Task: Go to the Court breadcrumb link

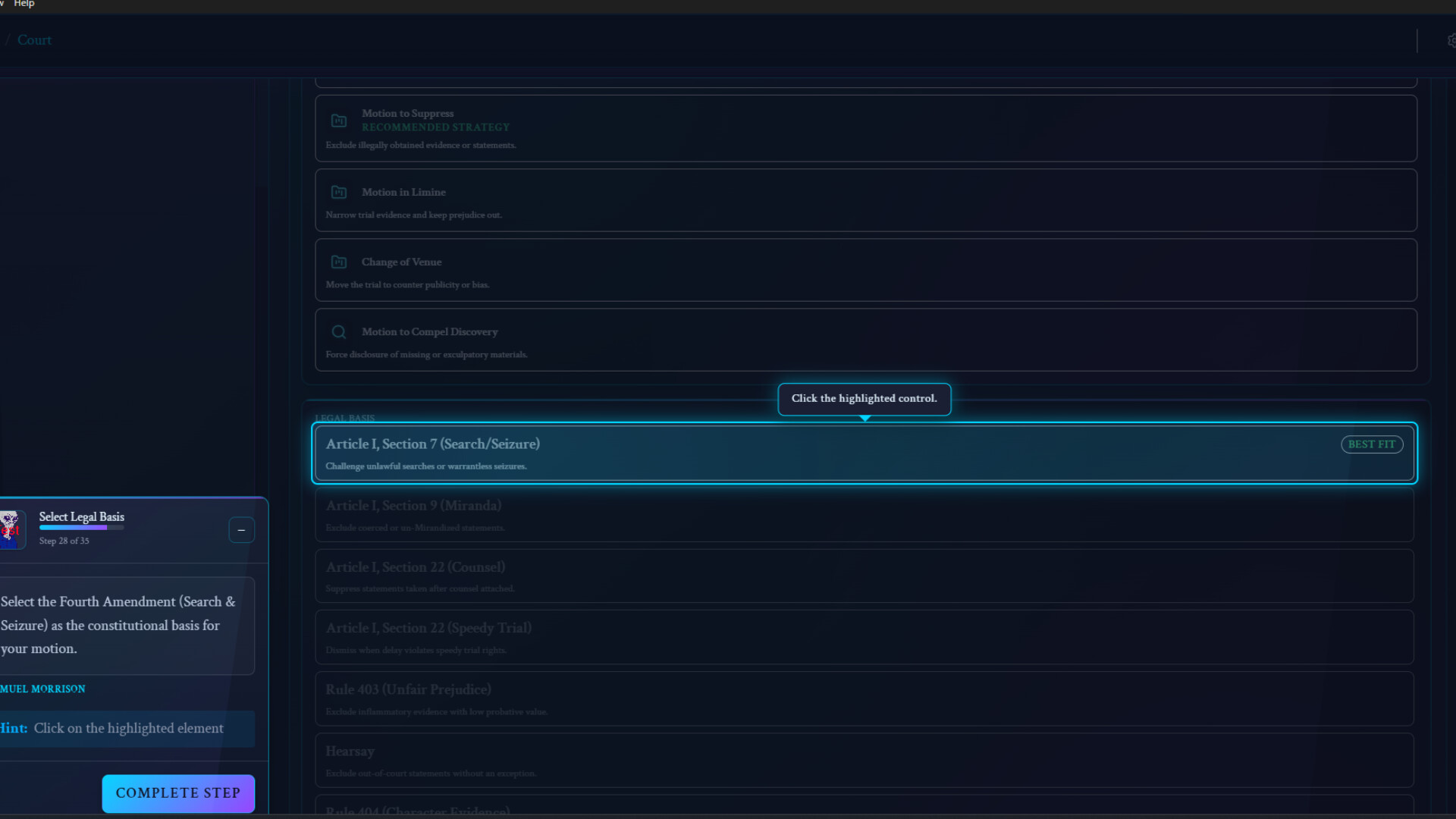Action: click(x=34, y=40)
